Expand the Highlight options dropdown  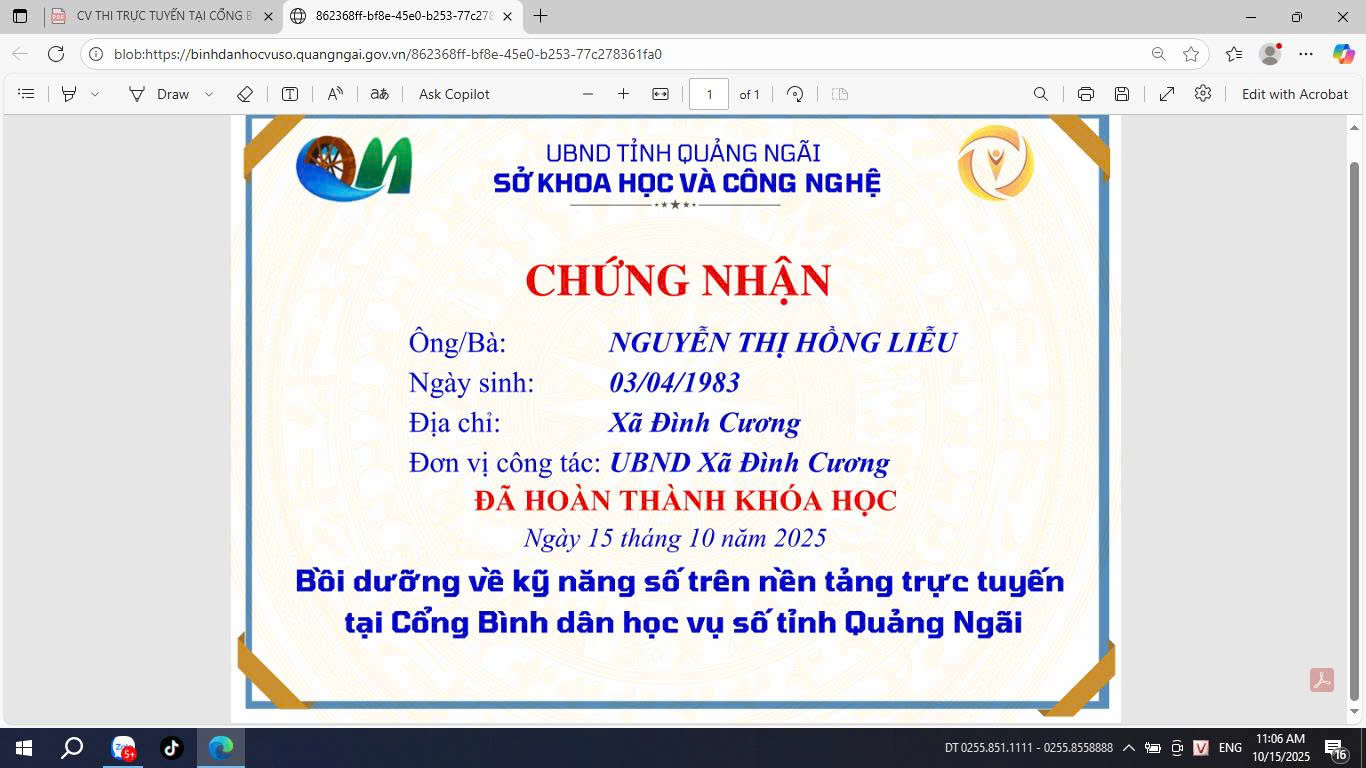coord(95,94)
